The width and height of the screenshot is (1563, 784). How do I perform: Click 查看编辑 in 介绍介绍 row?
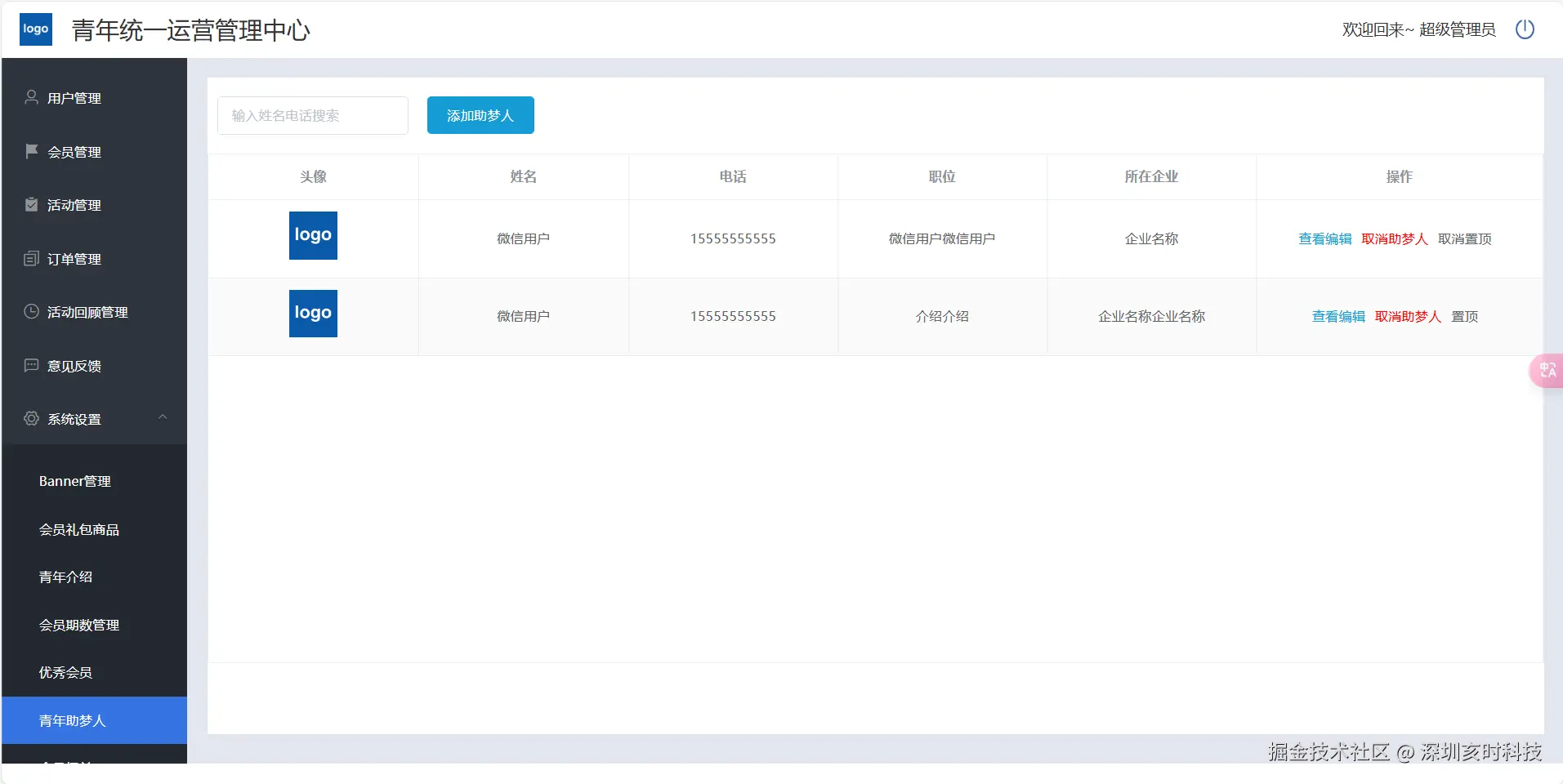point(1338,316)
